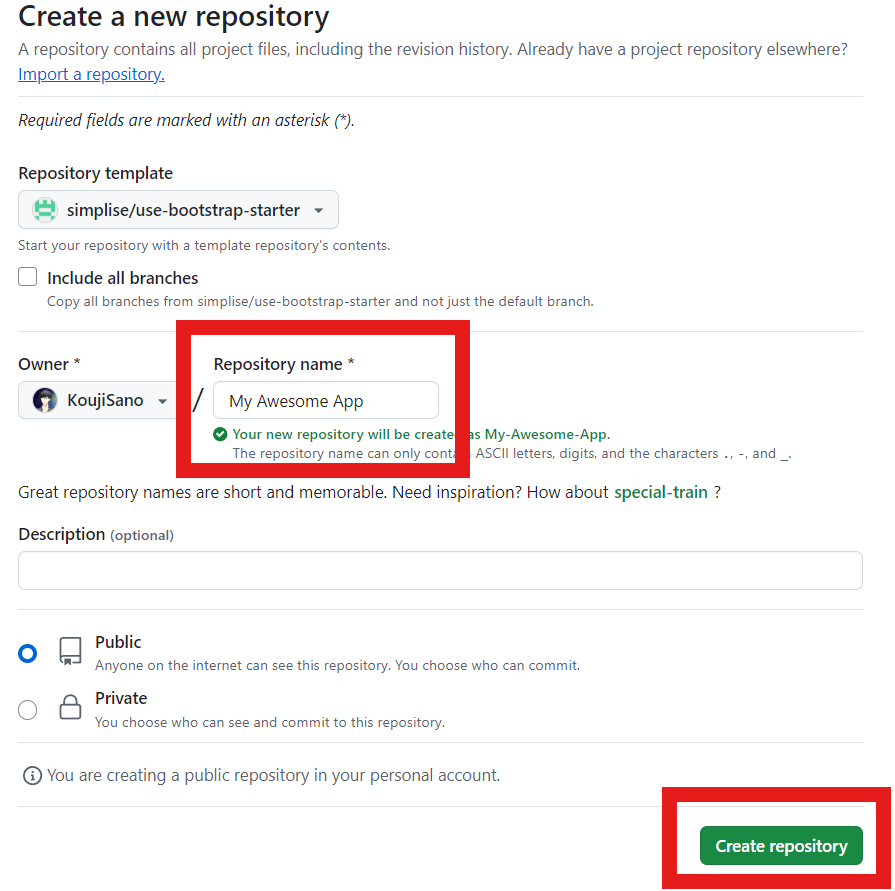Image resolution: width=895 pixels, height=891 pixels.
Task: Select the Public radio button
Action: (x=27, y=652)
